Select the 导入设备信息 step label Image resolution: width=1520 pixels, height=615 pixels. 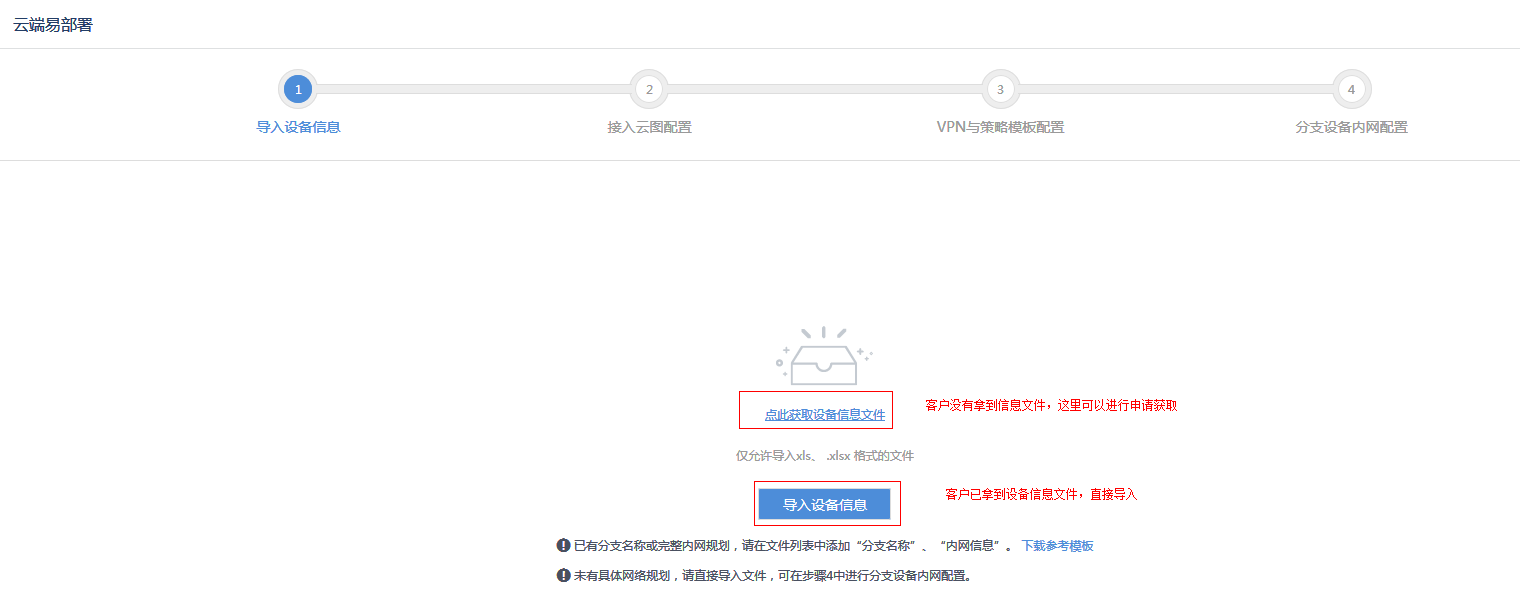pos(298,127)
